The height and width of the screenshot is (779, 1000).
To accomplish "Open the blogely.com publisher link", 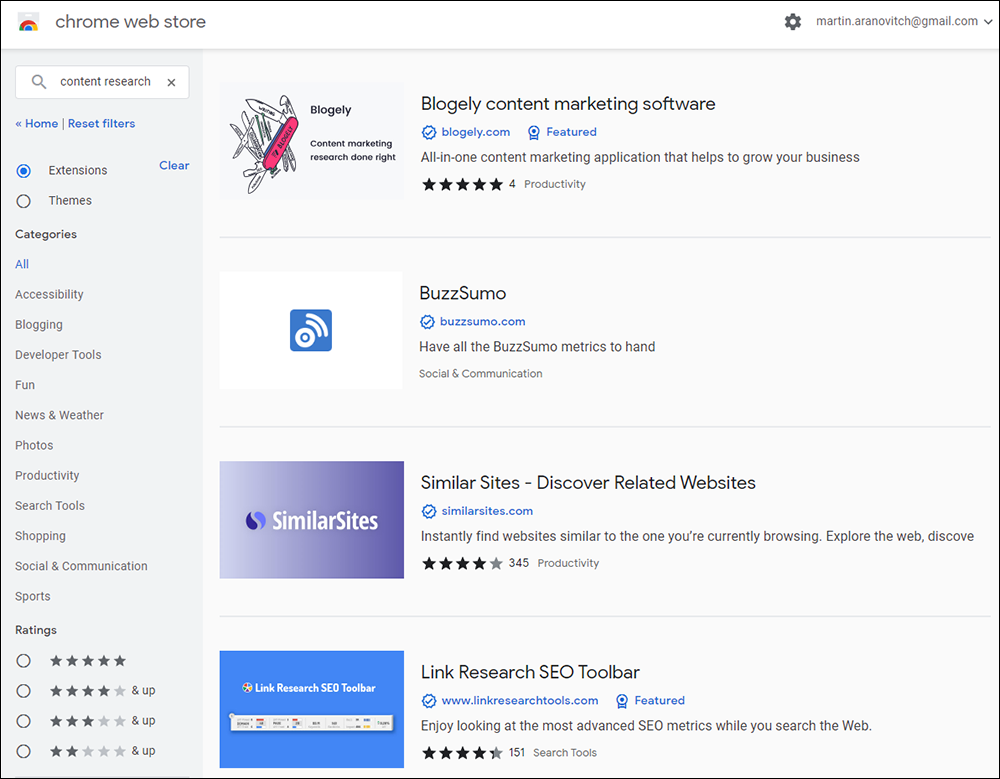I will click(476, 132).
